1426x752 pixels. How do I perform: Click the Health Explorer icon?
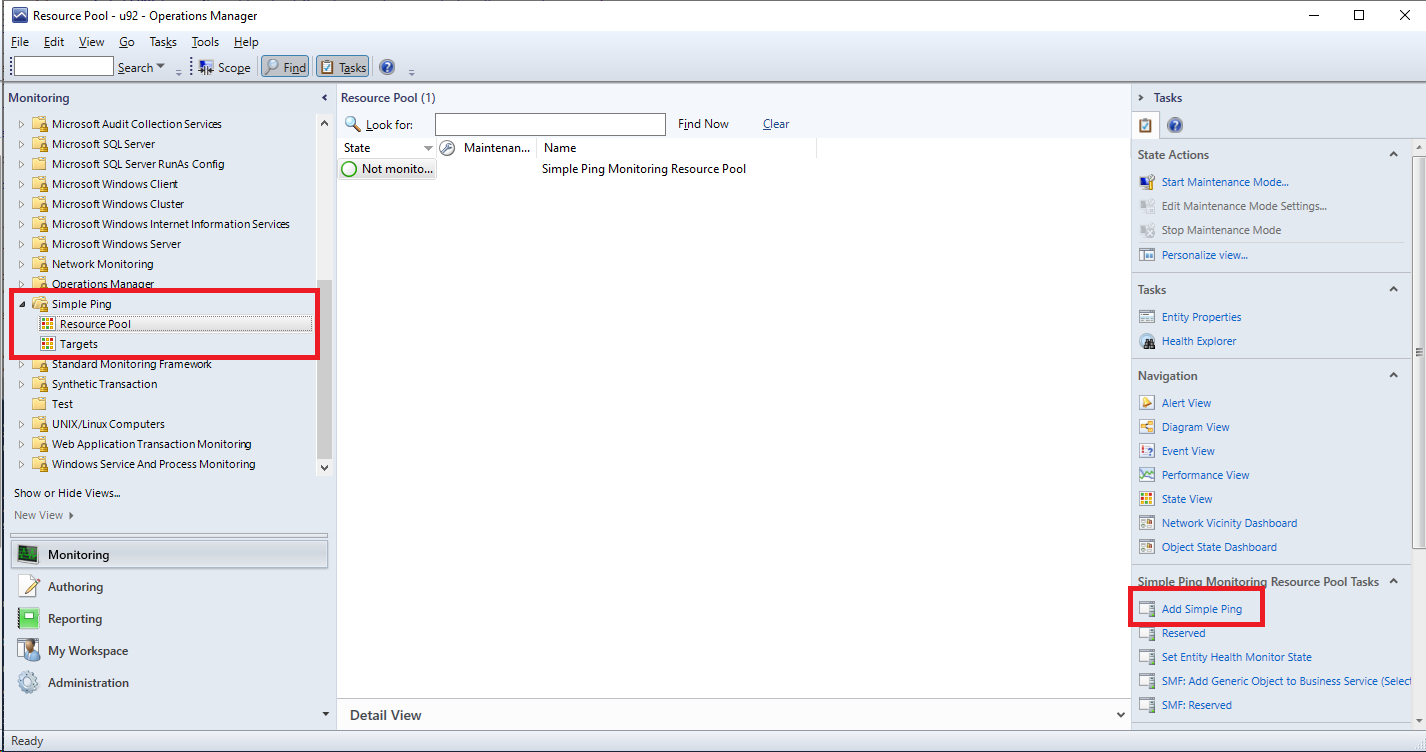(x=1147, y=341)
